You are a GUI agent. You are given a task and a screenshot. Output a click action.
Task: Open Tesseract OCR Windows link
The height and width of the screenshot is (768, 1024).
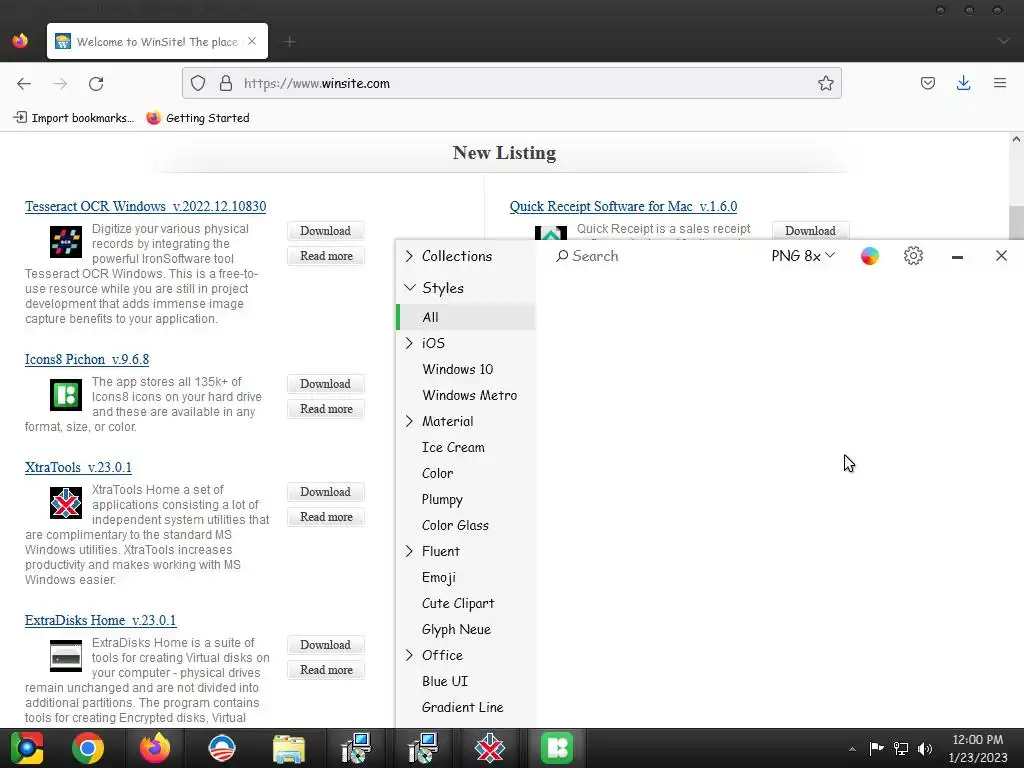(x=146, y=206)
